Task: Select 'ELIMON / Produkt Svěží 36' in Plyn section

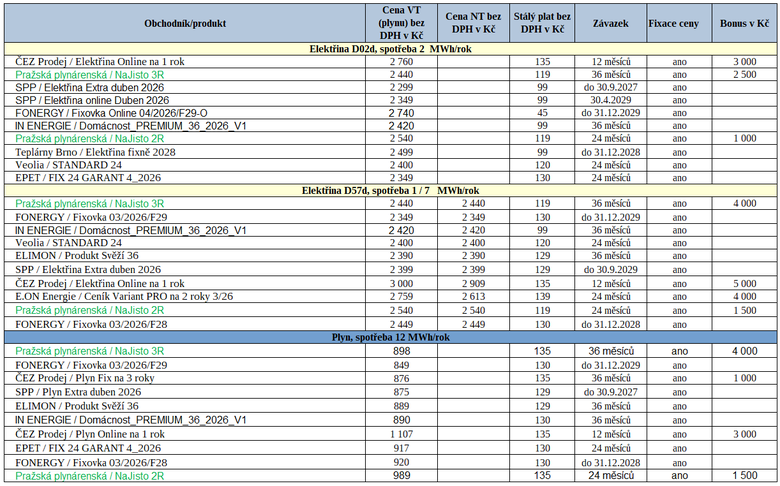Action: pos(77,406)
